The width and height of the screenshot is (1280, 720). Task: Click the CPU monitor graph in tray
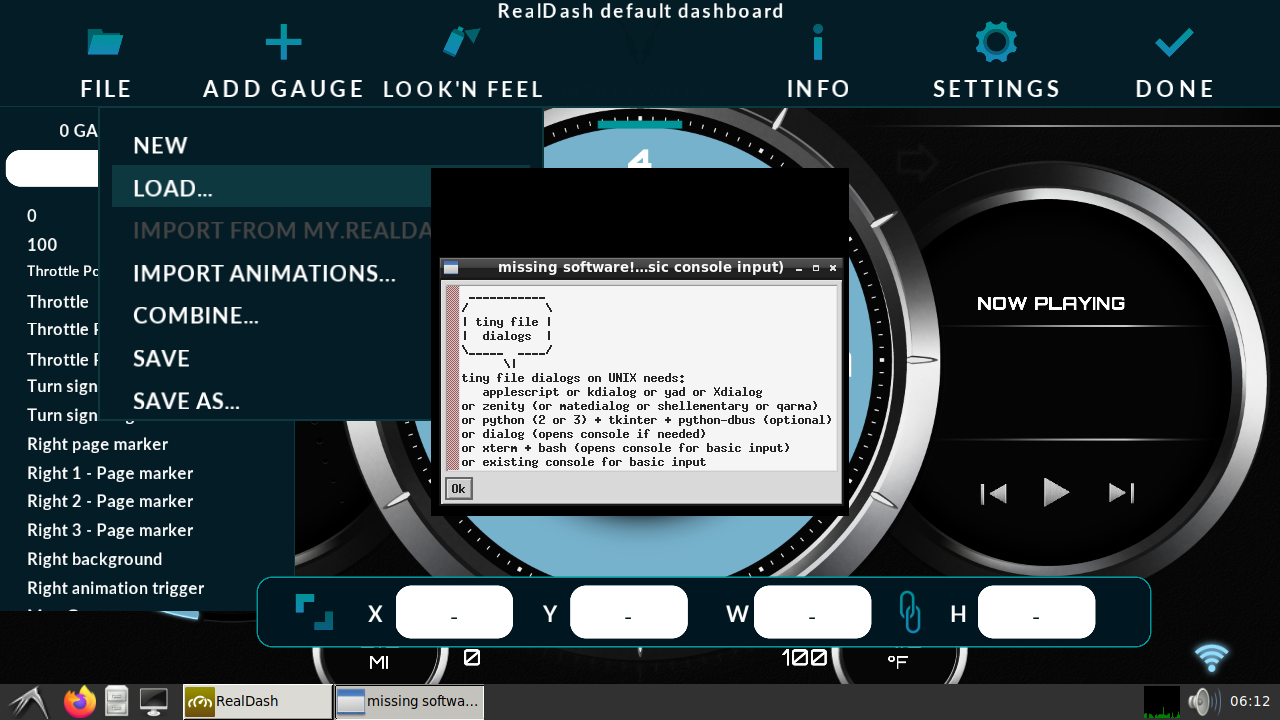click(x=1161, y=702)
